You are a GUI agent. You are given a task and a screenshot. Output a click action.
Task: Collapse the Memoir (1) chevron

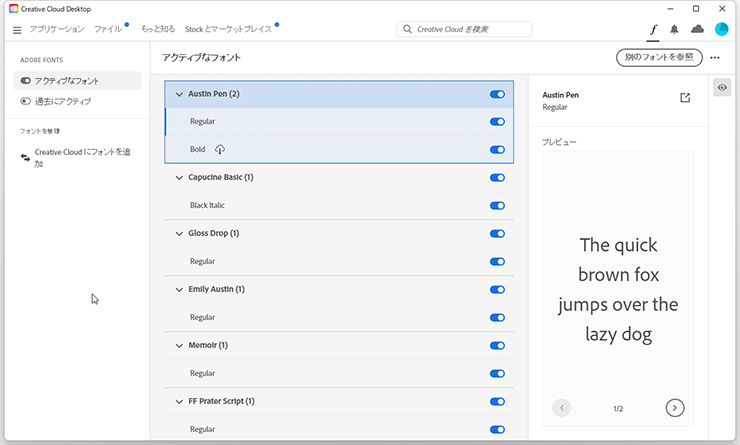coord(179,346)
